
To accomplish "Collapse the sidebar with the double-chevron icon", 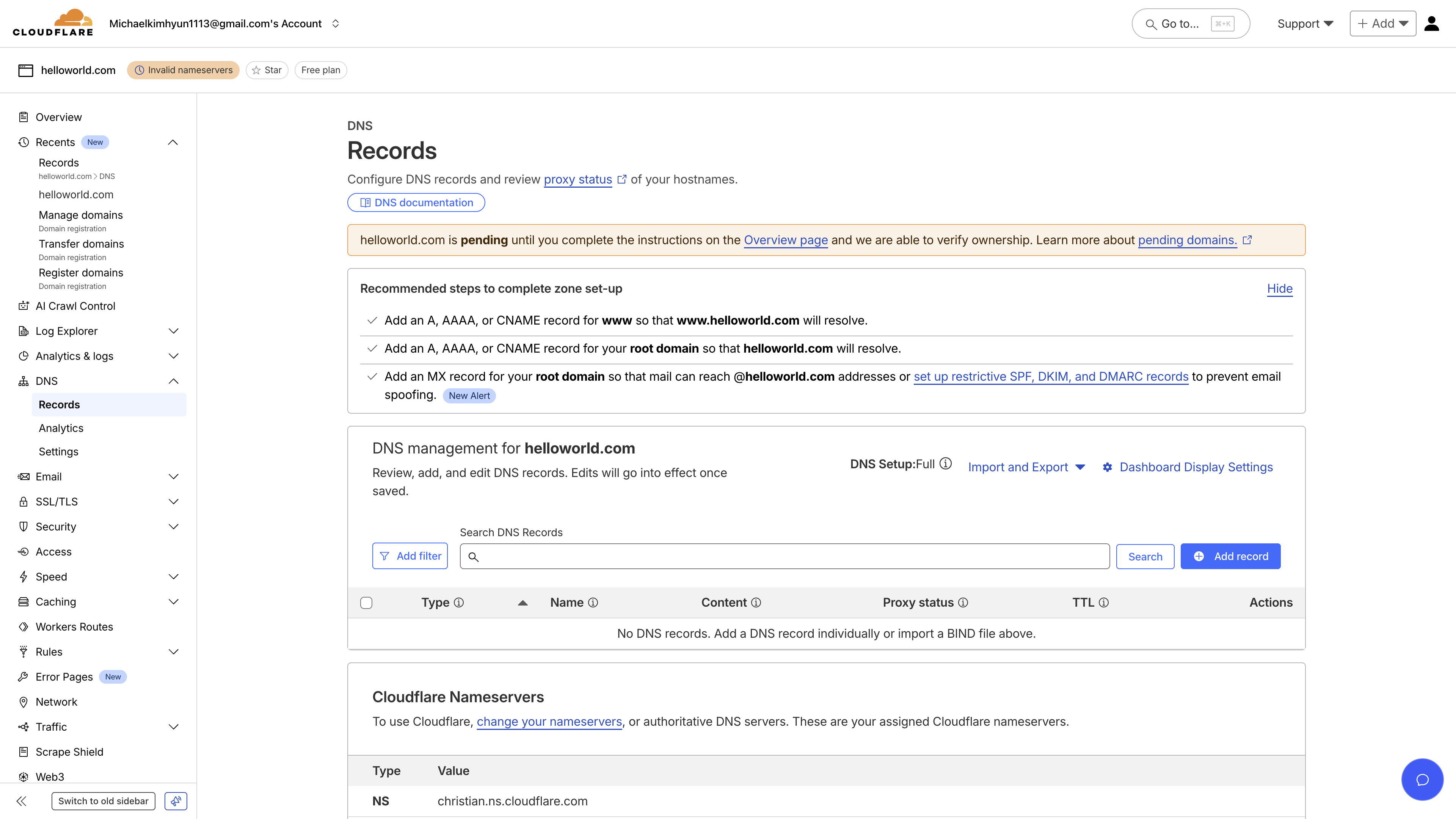I will pyautogui.click(x=22, y=801).
